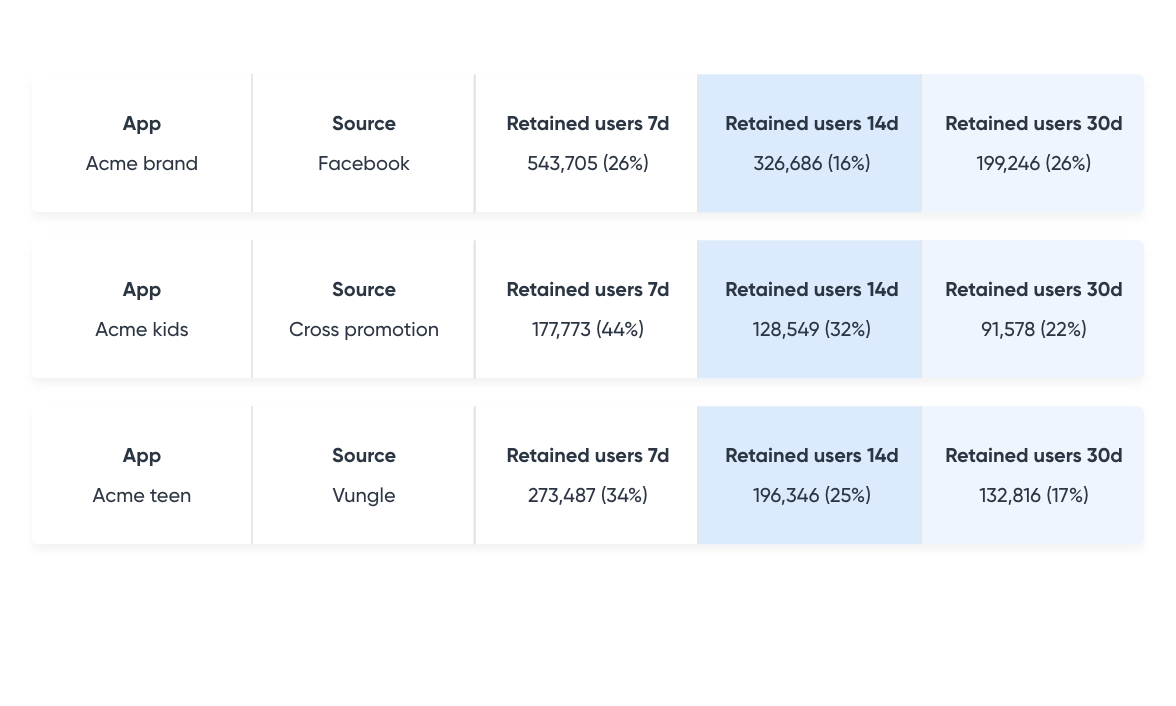1176x706 pixels.
Task: Select the 543,705 (26%) retained value
Action: coord(588,164)
